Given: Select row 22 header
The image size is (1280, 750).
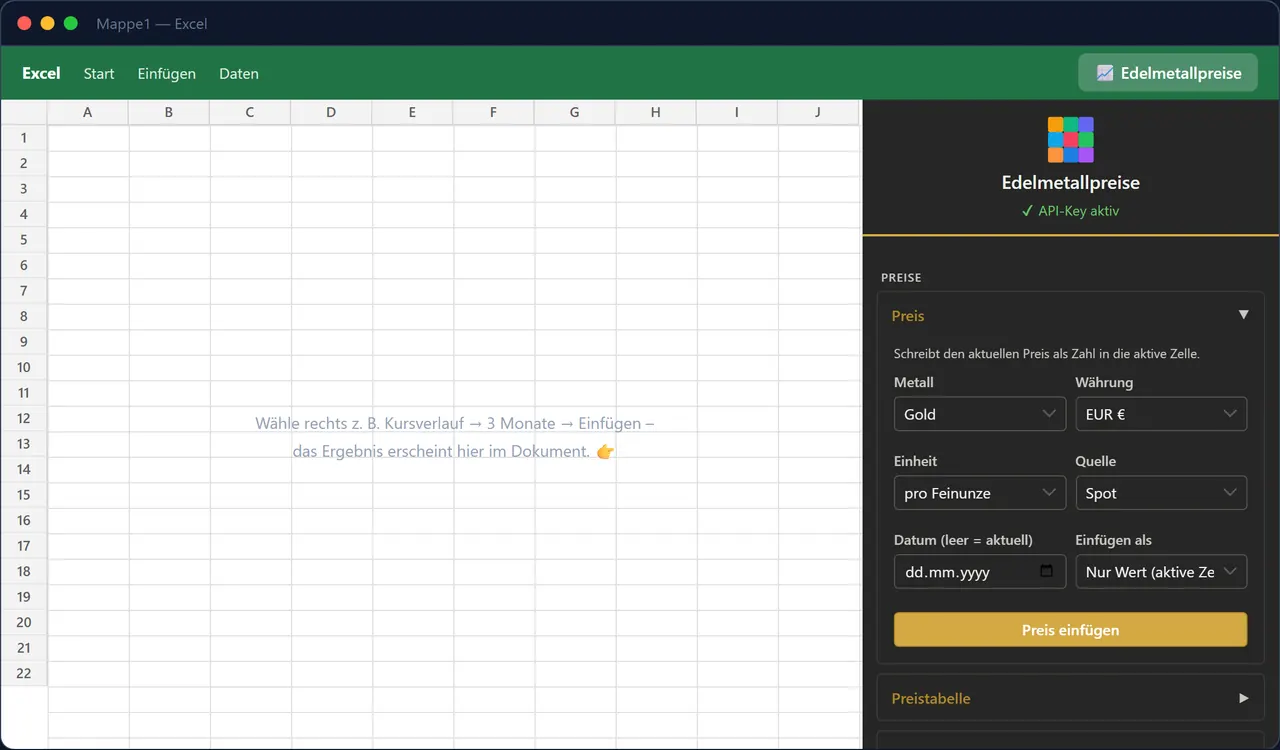Looking at the screenshot, I should pyautogui.click(x=24, y=673).
